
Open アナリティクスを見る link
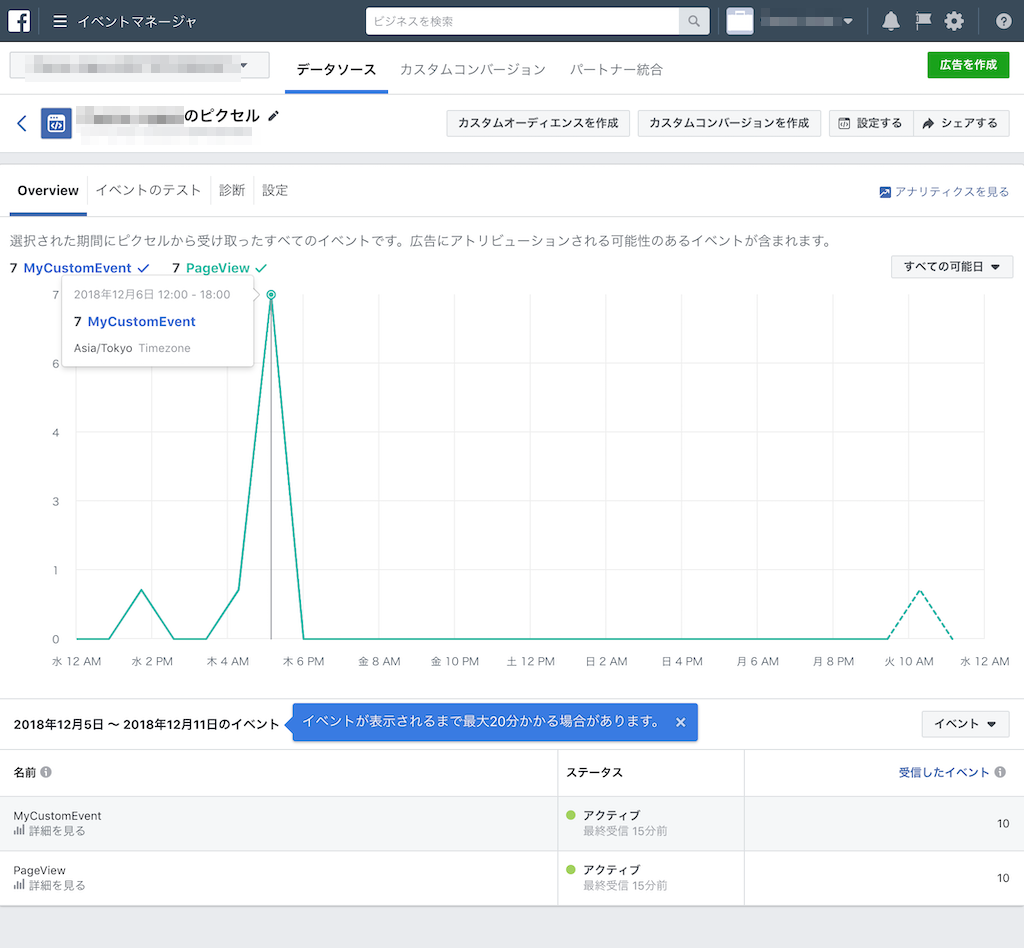tap(944, 191)
